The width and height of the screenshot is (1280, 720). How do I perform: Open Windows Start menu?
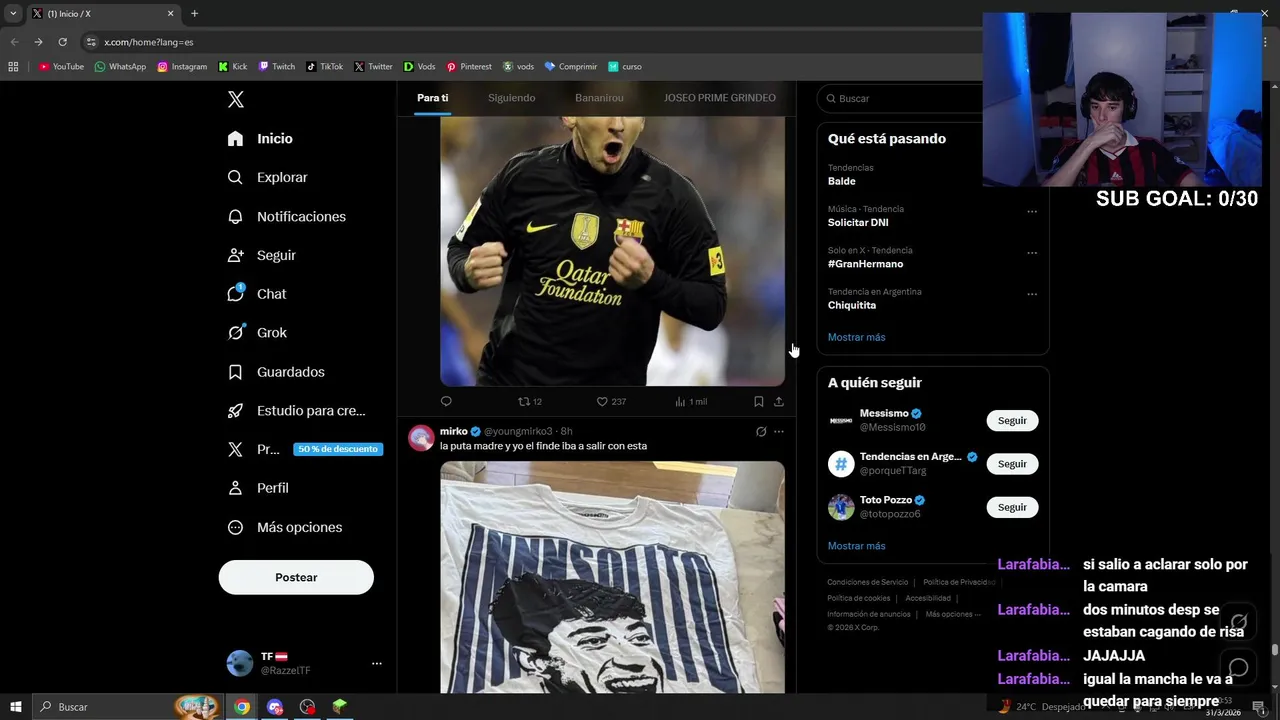click(15, 707)
